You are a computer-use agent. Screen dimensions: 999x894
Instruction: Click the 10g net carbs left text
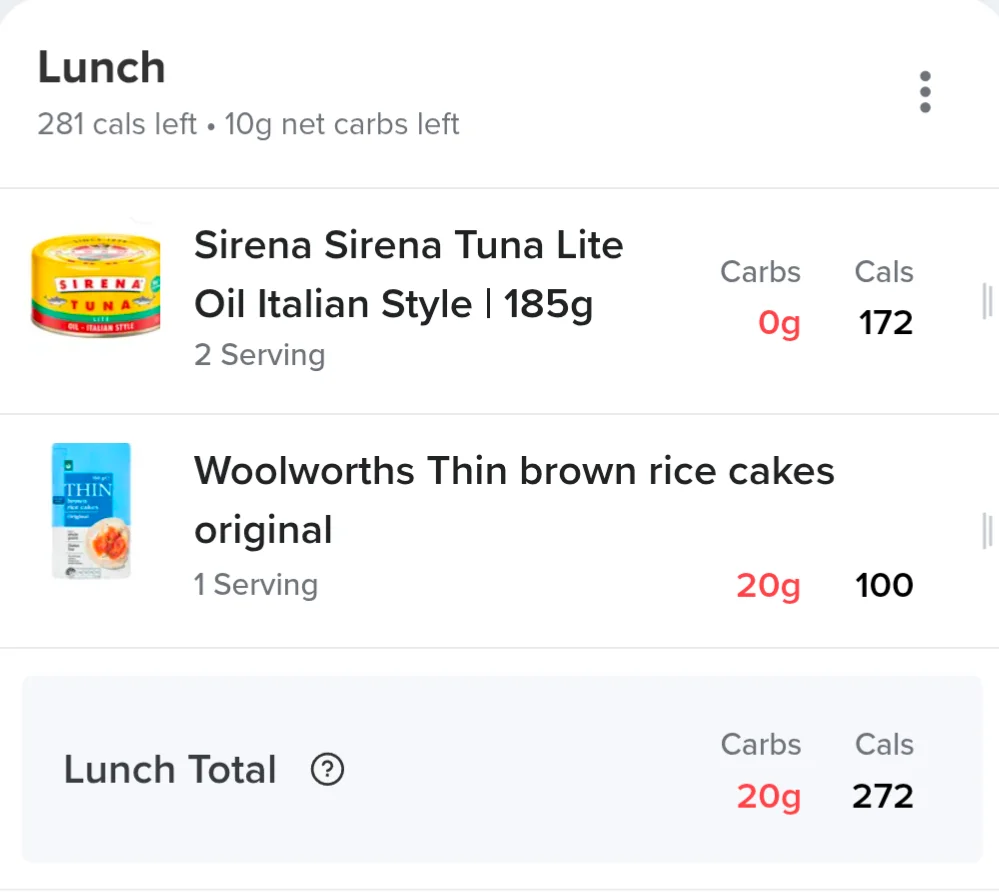tap(341, 124)
